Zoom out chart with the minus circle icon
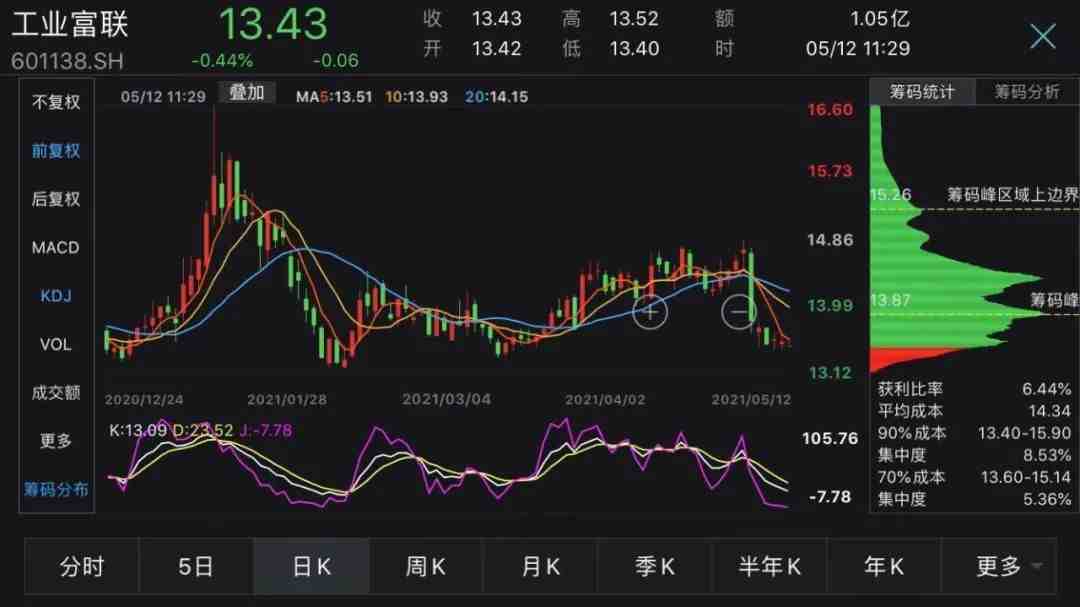This screenshot has width=1080, height=607. pyautogui.click(x=739, y=311)
